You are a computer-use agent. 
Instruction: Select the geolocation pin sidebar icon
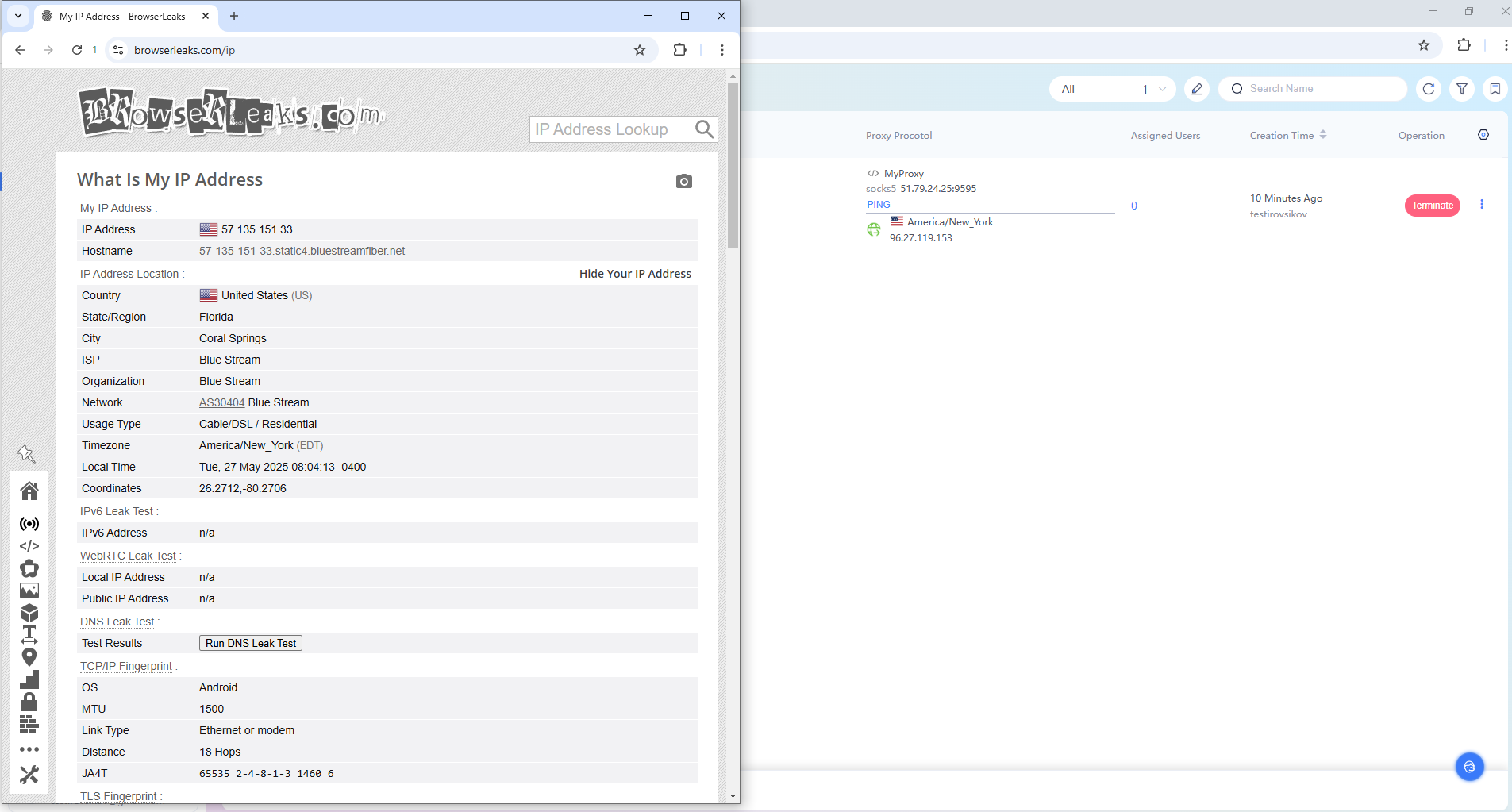tap(29, 657)
